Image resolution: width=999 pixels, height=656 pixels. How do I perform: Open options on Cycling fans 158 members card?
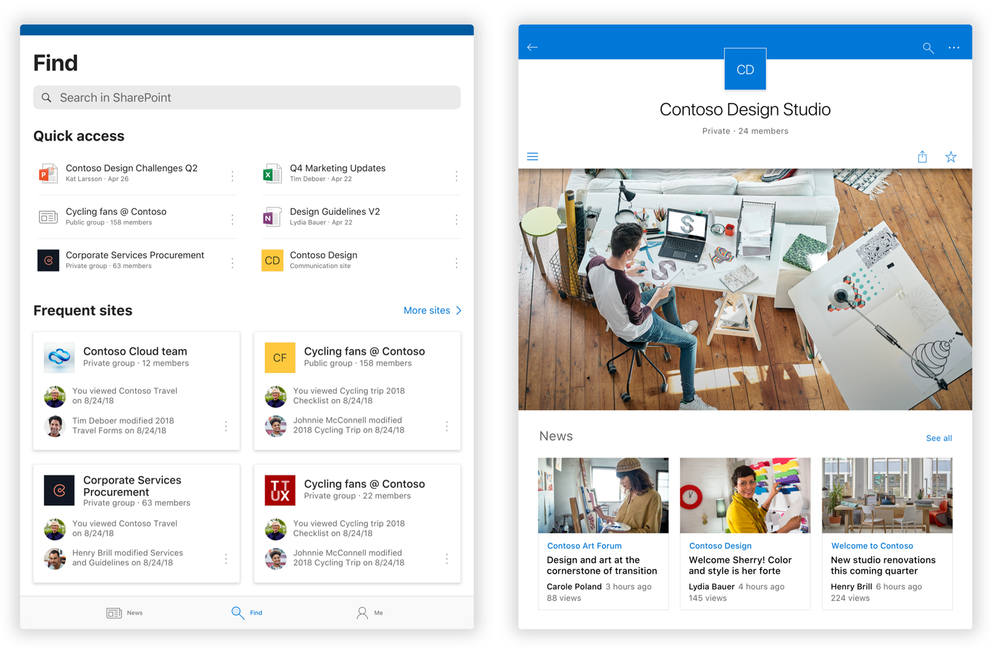(x=447, y=426)
